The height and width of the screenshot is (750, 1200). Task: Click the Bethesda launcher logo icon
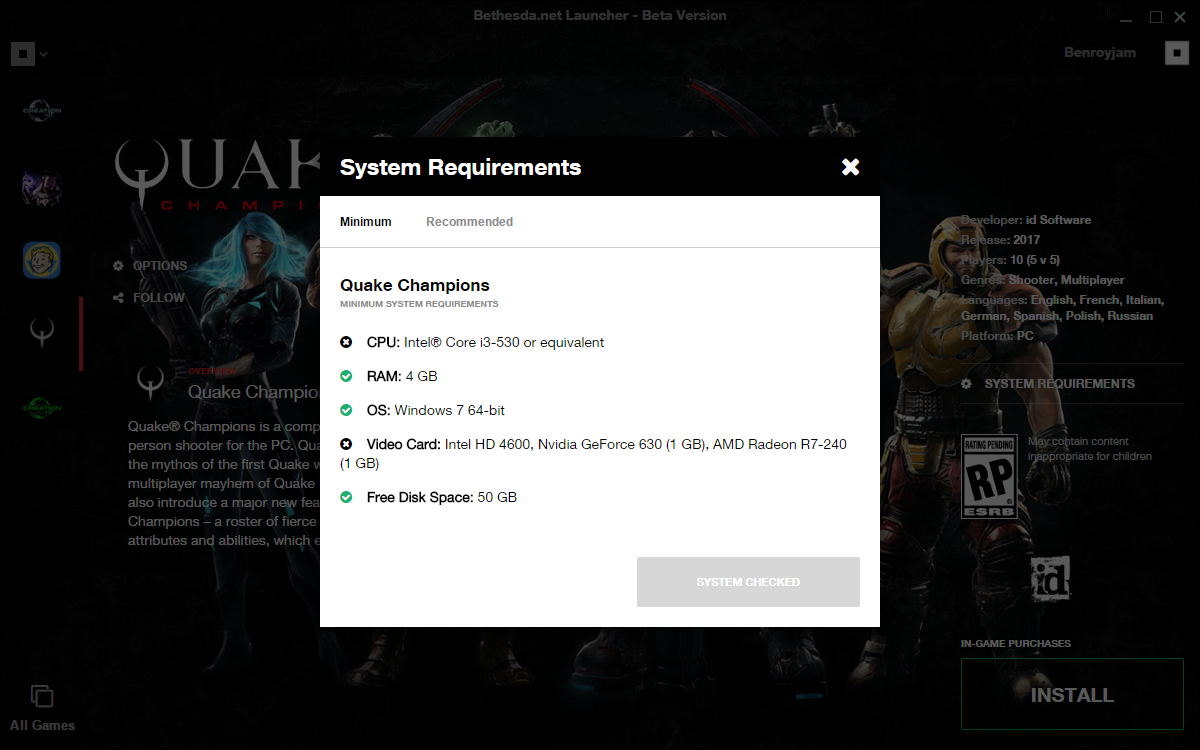pyautogui.click(x=22, y=54)
